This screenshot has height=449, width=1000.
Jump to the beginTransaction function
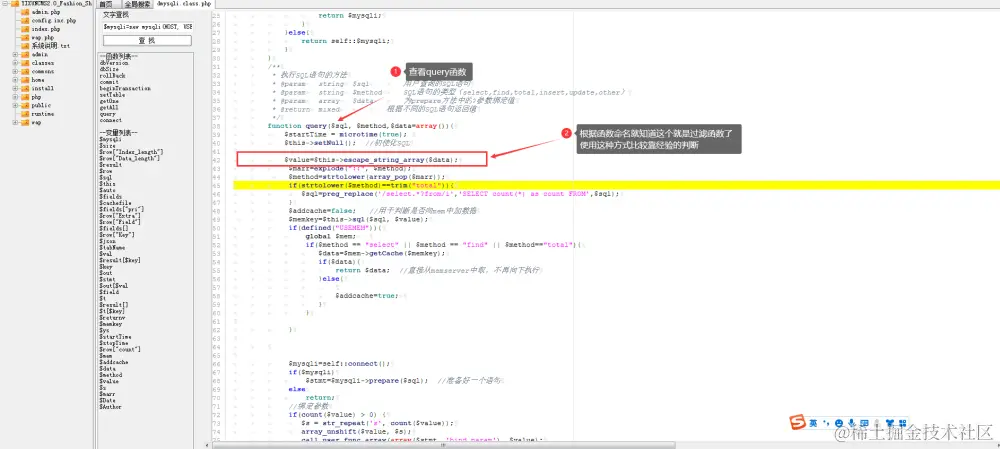[125, 89]
